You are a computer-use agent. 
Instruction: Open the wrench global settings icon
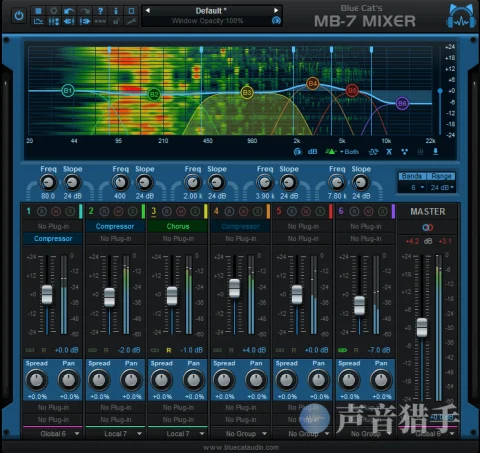coord(131,21)
